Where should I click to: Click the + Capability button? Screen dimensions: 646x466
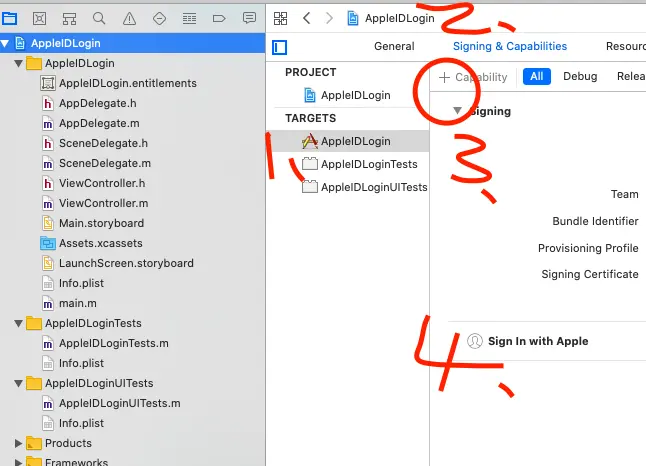tap(473, 77)
